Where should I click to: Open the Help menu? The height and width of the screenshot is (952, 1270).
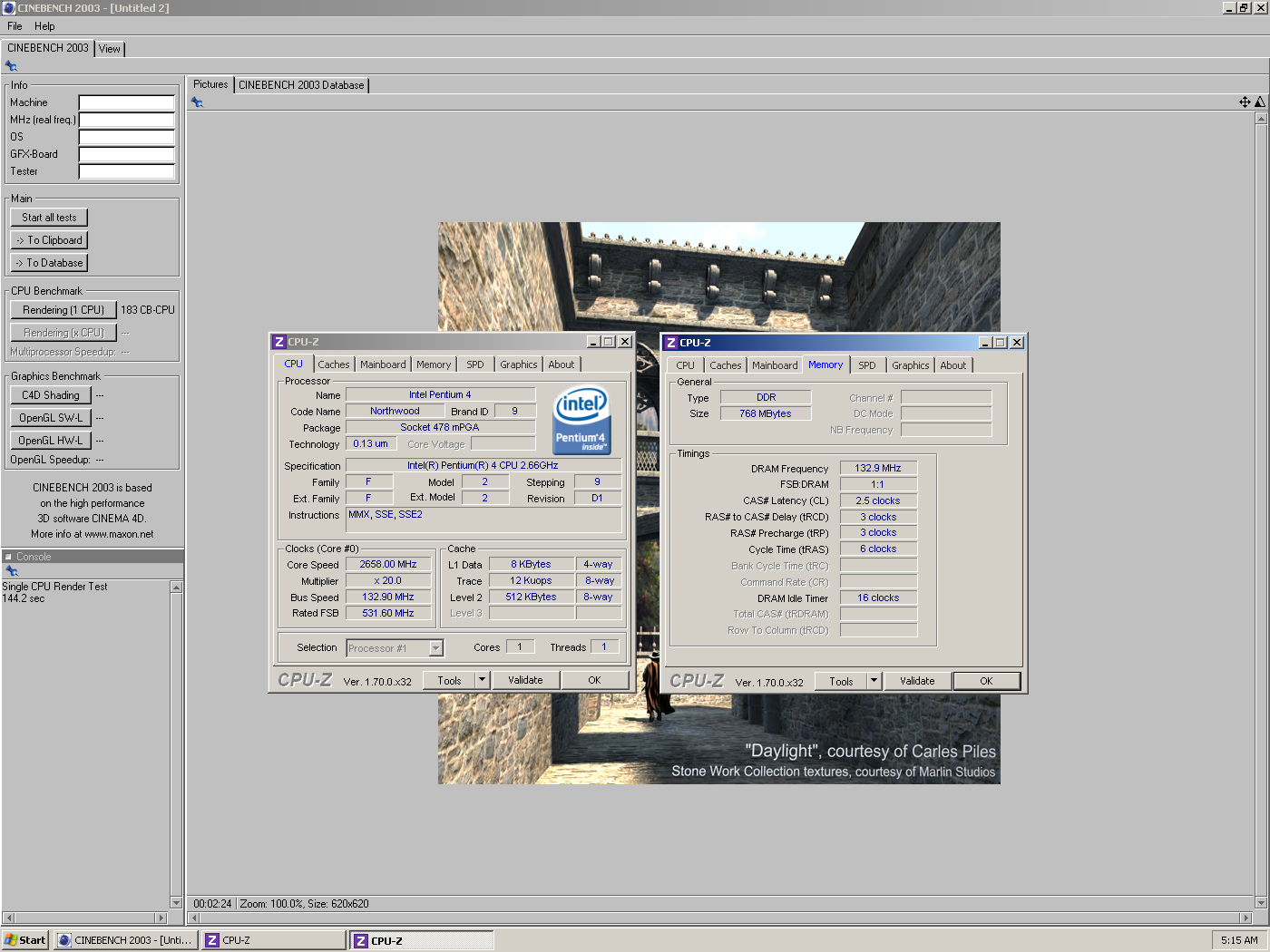point(44,26)
